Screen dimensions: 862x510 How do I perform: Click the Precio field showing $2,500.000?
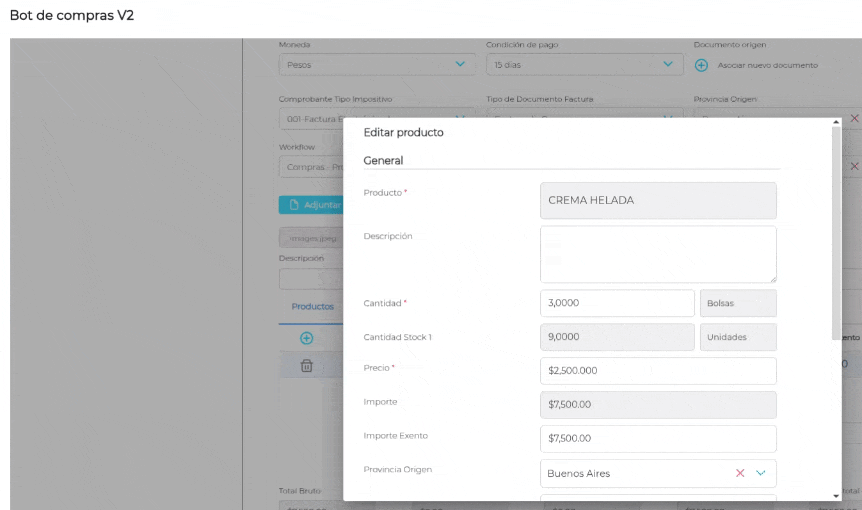[x=657, y=371]
